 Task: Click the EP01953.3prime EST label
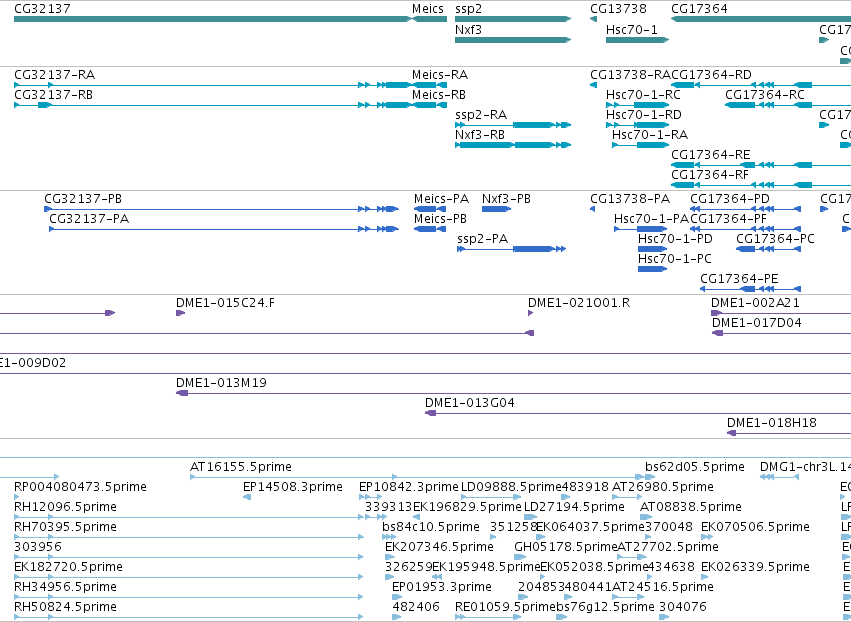(442, 587)
